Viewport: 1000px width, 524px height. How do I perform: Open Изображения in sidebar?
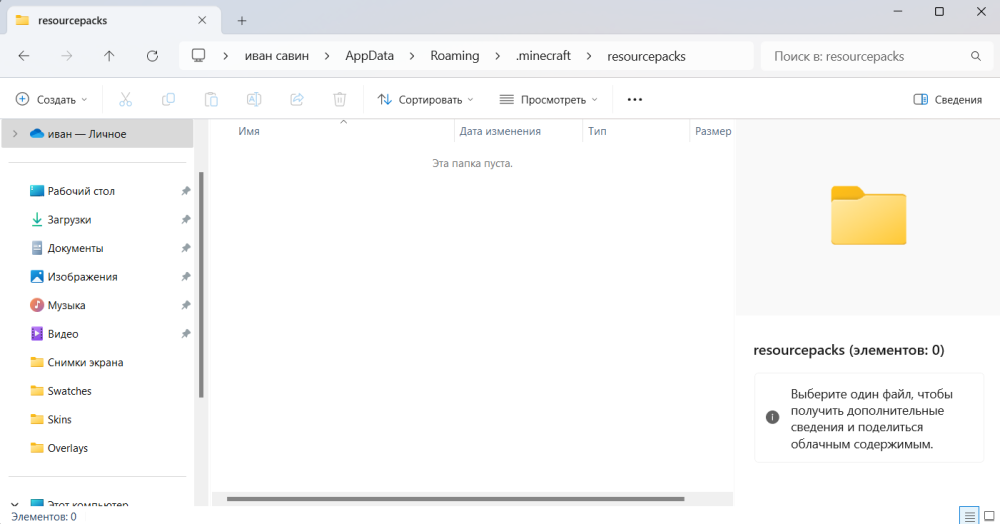[82, 277]
